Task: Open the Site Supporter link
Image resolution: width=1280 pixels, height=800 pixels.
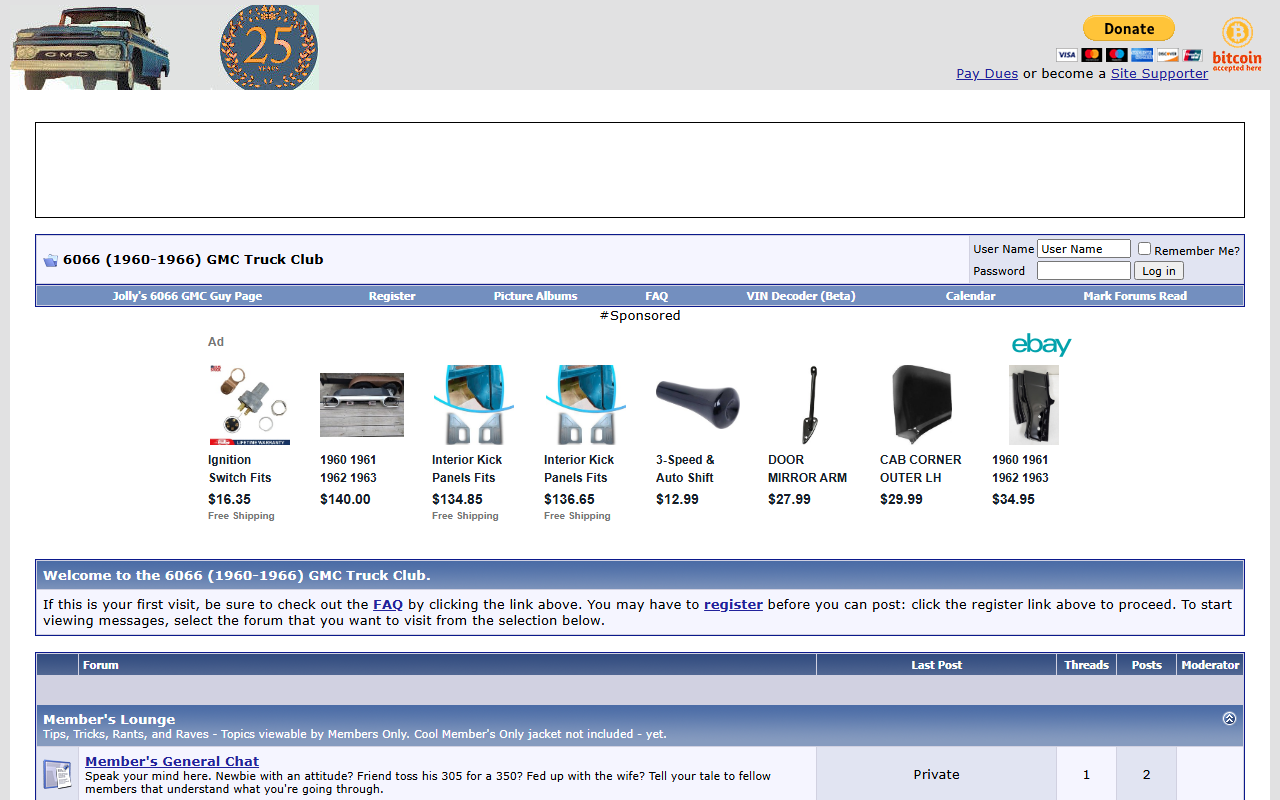Action: click(x=1159, y=73)
